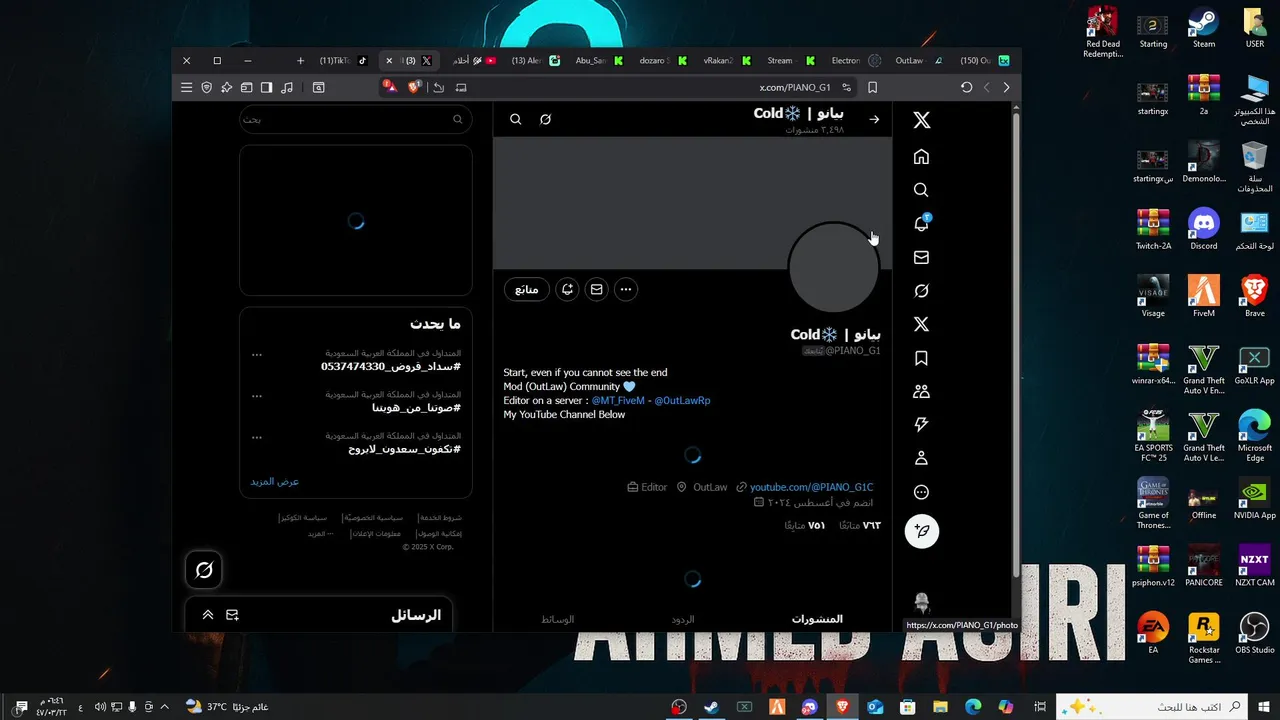Open @OutLawRp mention link
The image size is (1280, 720).
coord(682,400)
